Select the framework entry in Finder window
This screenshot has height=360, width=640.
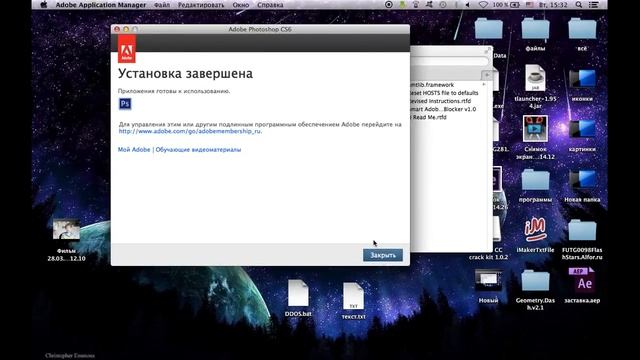tap(432, 85)
